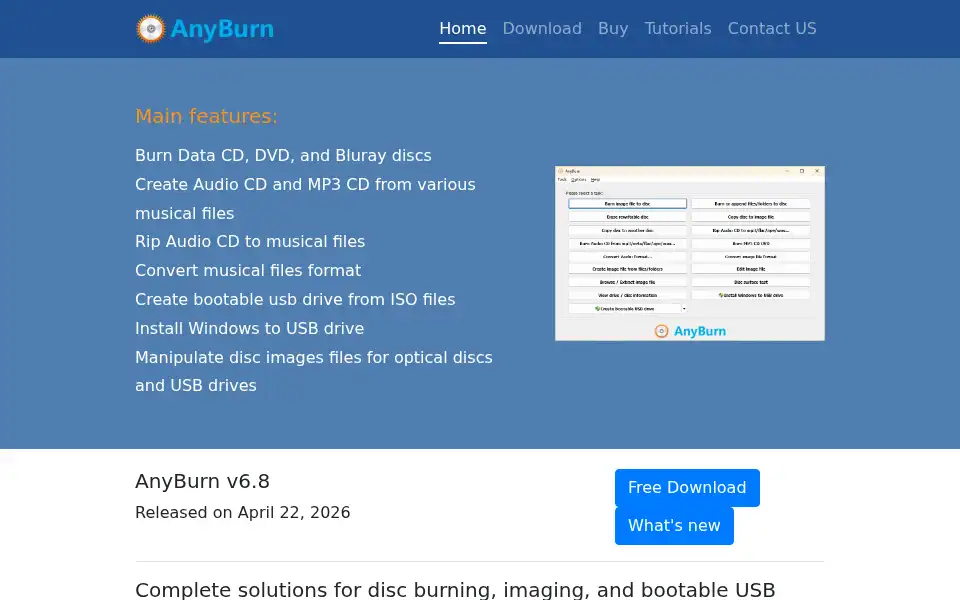Open the Buy page
This screenshot has width=960, height=600.
613,29
